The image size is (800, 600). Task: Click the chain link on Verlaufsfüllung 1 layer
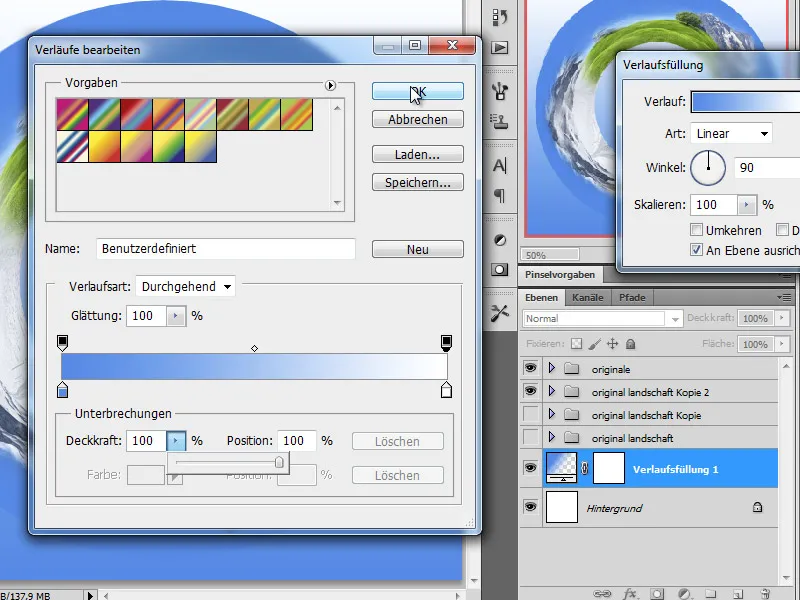[585, 468]
